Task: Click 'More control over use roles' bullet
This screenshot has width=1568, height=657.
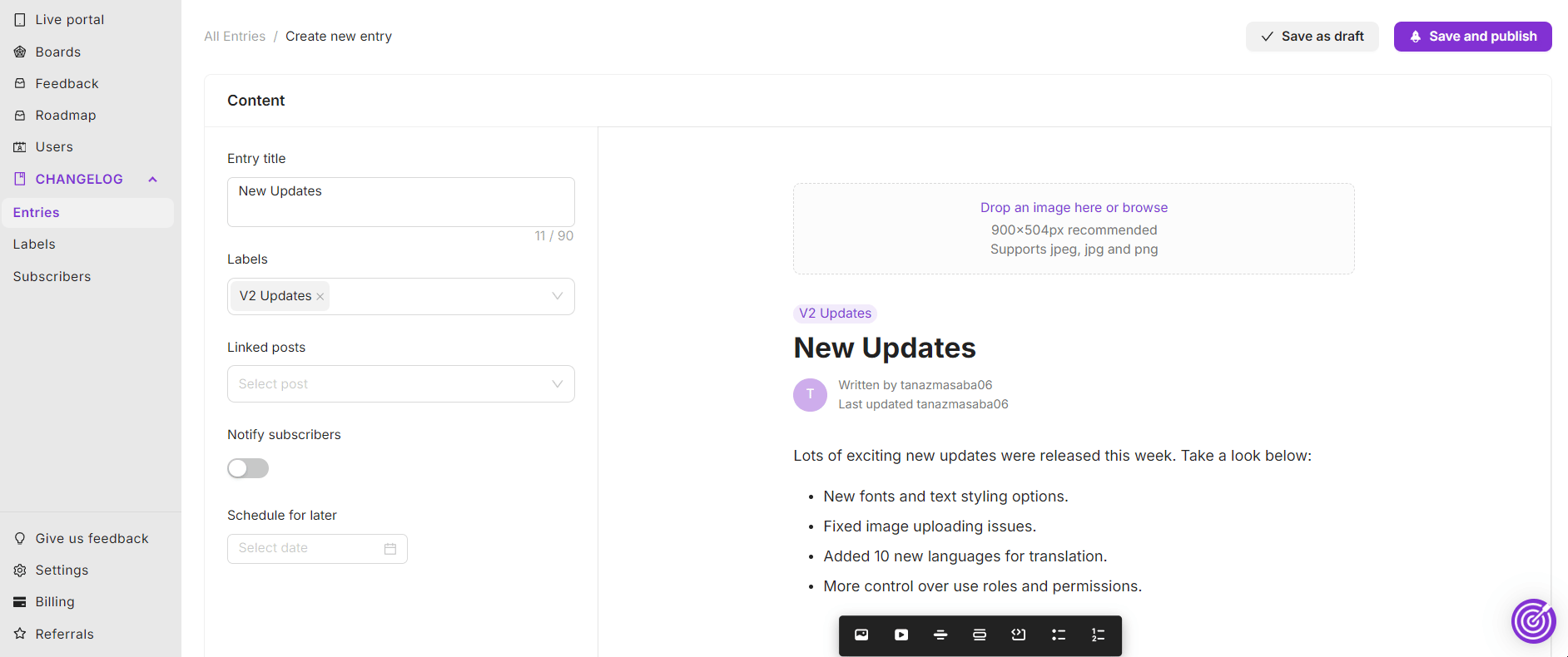Action: pyautogui.click(x=983, y=586)
